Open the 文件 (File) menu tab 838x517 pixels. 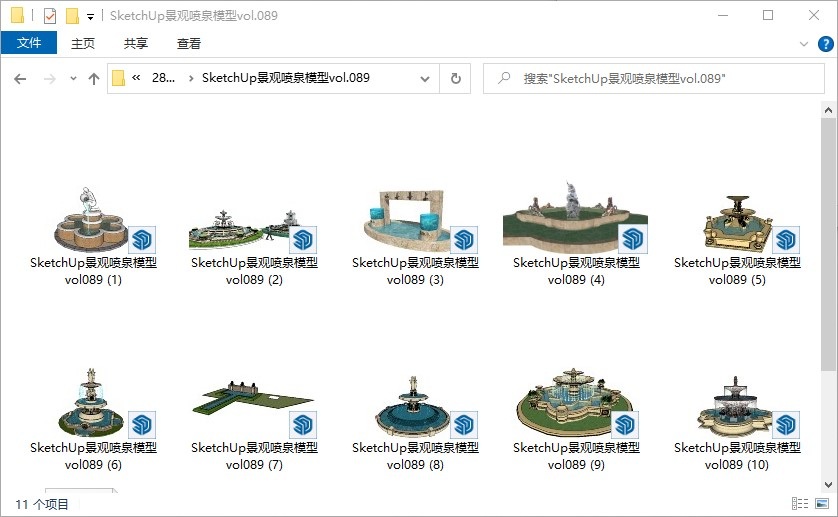tap(29, 43)
